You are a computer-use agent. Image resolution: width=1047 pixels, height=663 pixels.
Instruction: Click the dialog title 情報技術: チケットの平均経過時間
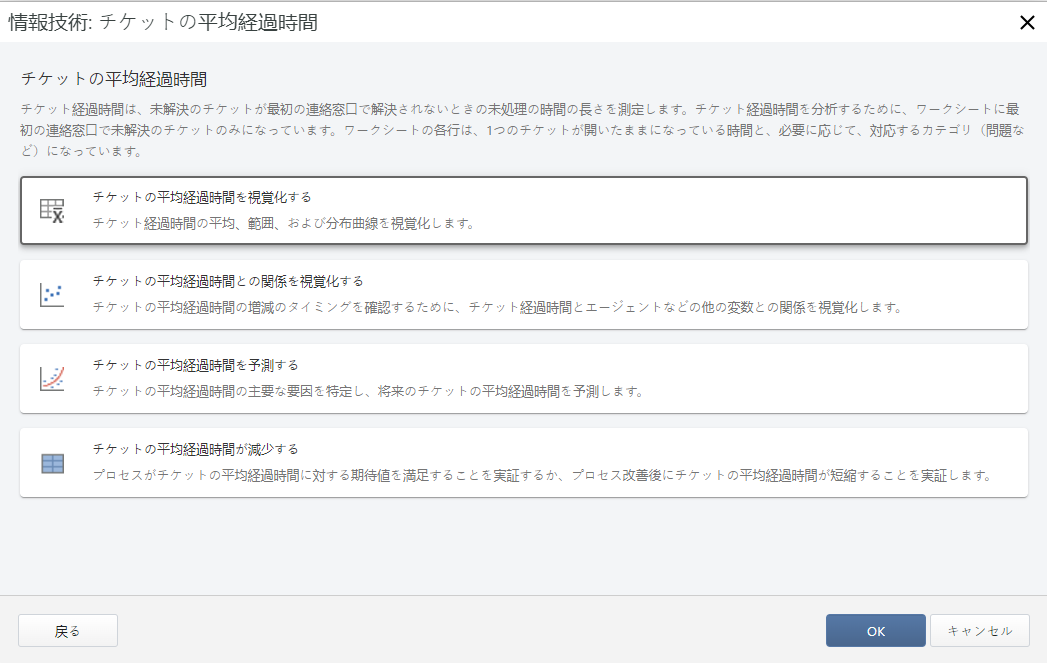pyautogui.click(x=163, y=22)
